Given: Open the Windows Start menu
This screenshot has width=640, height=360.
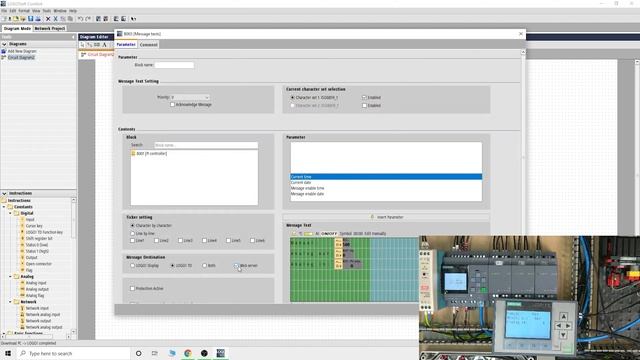Looking at the screenshot, I should [x=8, y=353].
